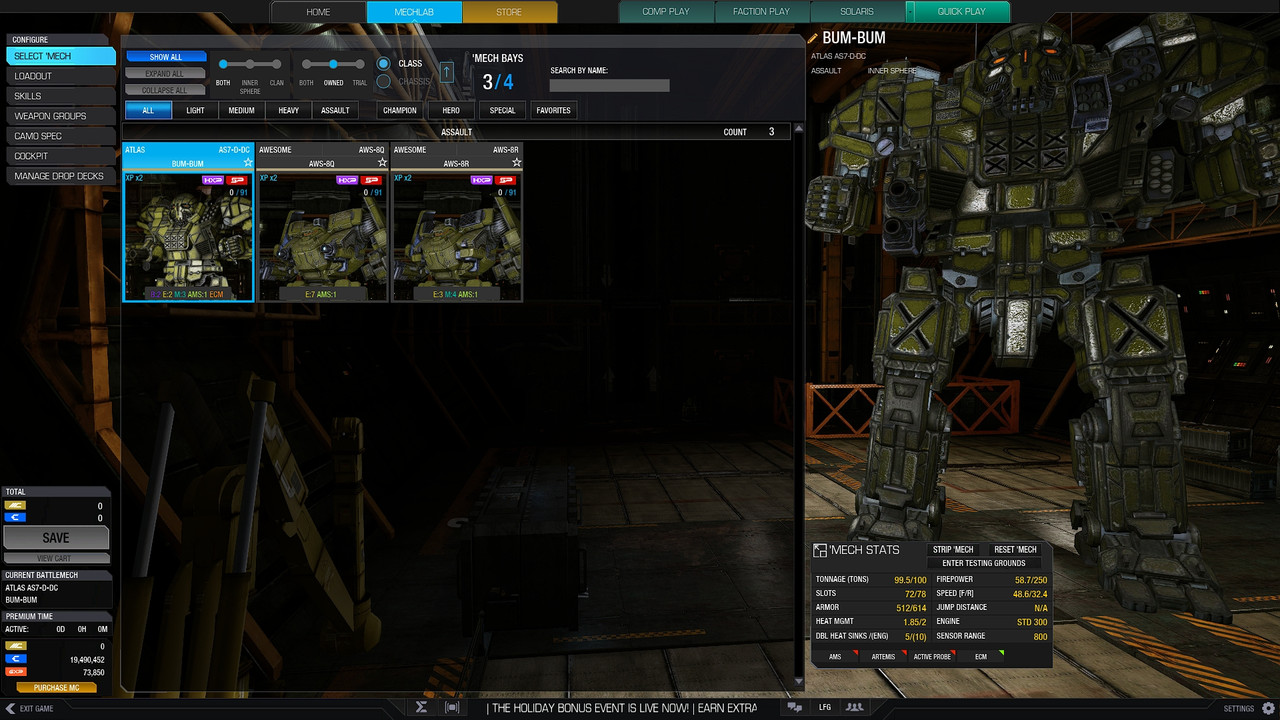The height and width of the screenshot is (720, 1280).
Task: Open the Loadout menu item
Action: pyautogui.click(x=60, y=76)
